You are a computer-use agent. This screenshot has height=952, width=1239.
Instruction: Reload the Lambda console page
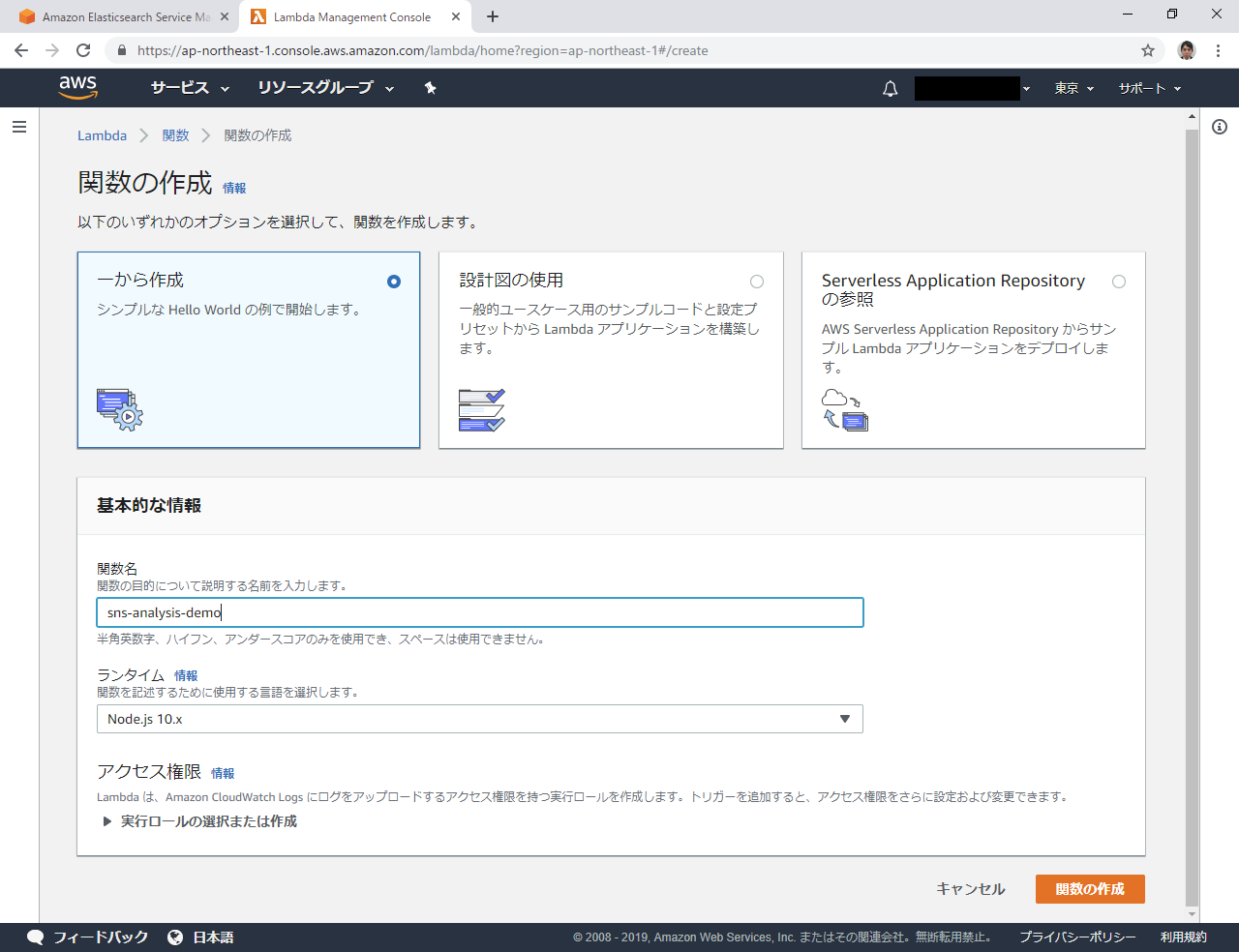(x=83, y=50)
